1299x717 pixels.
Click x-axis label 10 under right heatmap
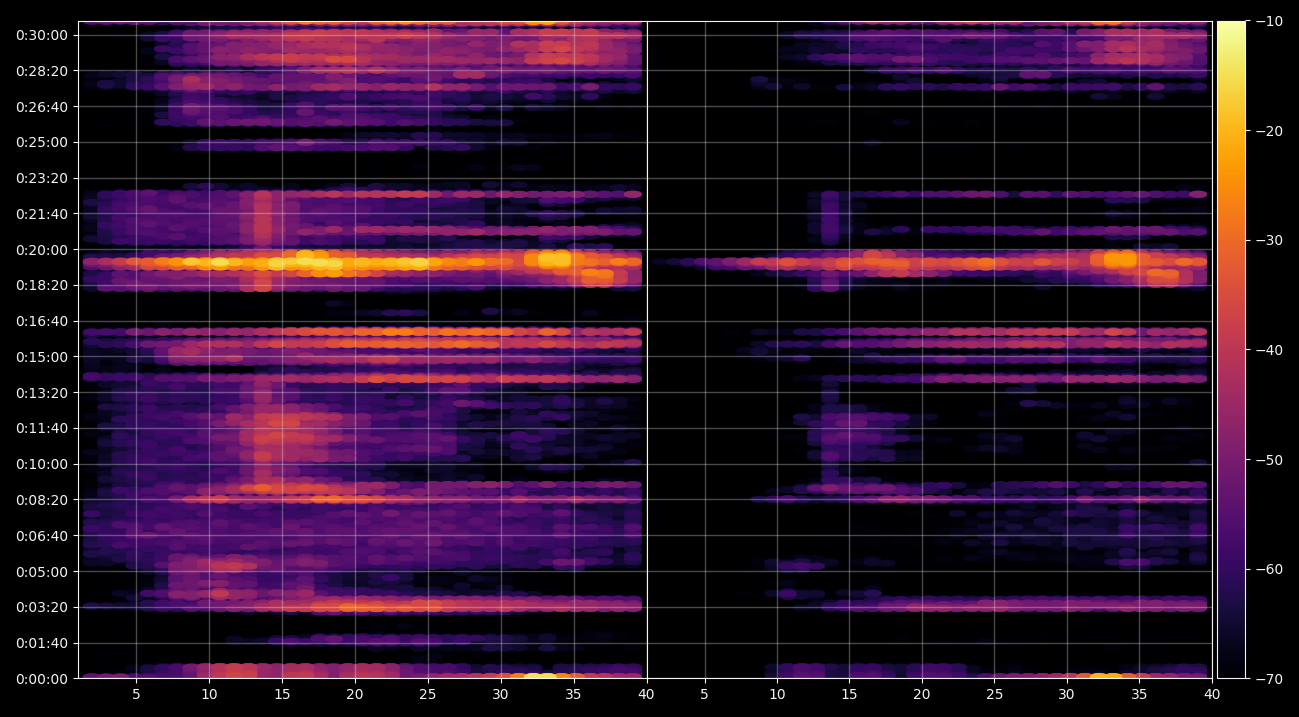tap(777, 694)
